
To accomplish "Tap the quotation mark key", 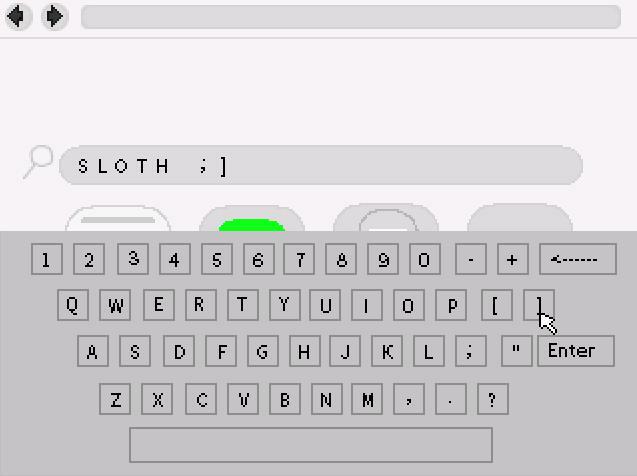I will point(517,351).
